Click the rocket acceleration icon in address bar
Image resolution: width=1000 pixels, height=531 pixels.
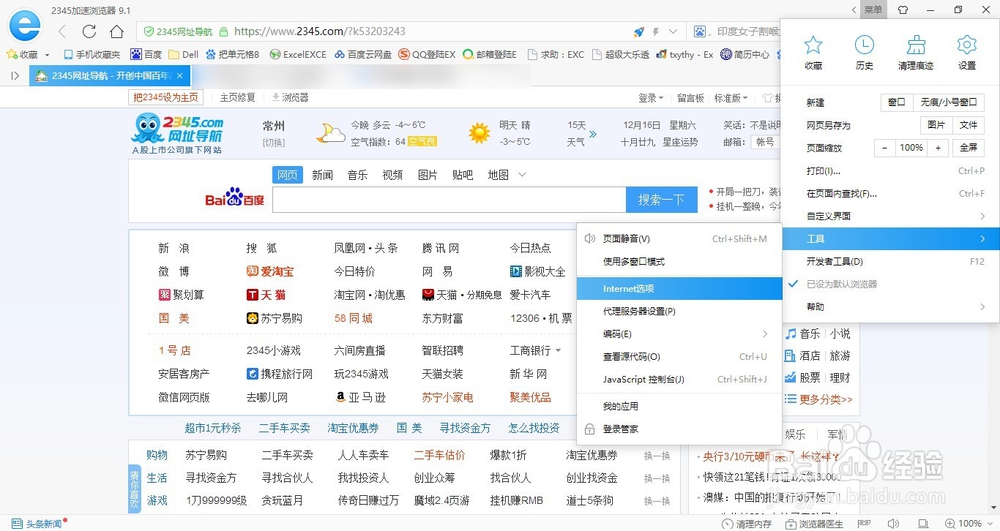click(638, 31)
